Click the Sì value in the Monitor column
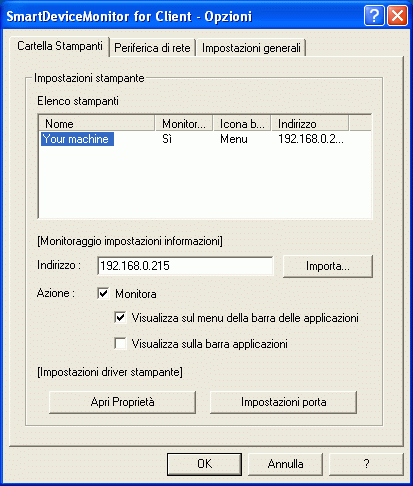Viewport: 413px width, 486px height. click(x=167, y=139)
